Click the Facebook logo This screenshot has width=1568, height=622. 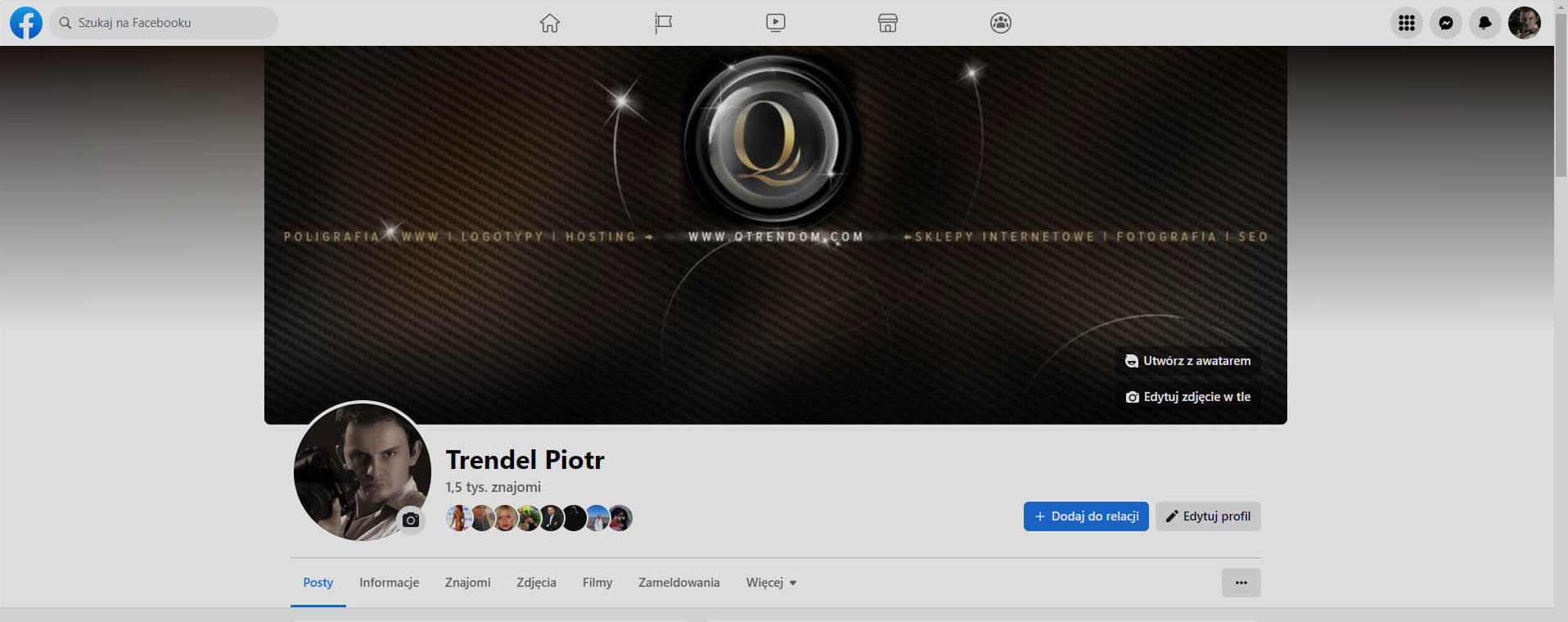(26, 23)
